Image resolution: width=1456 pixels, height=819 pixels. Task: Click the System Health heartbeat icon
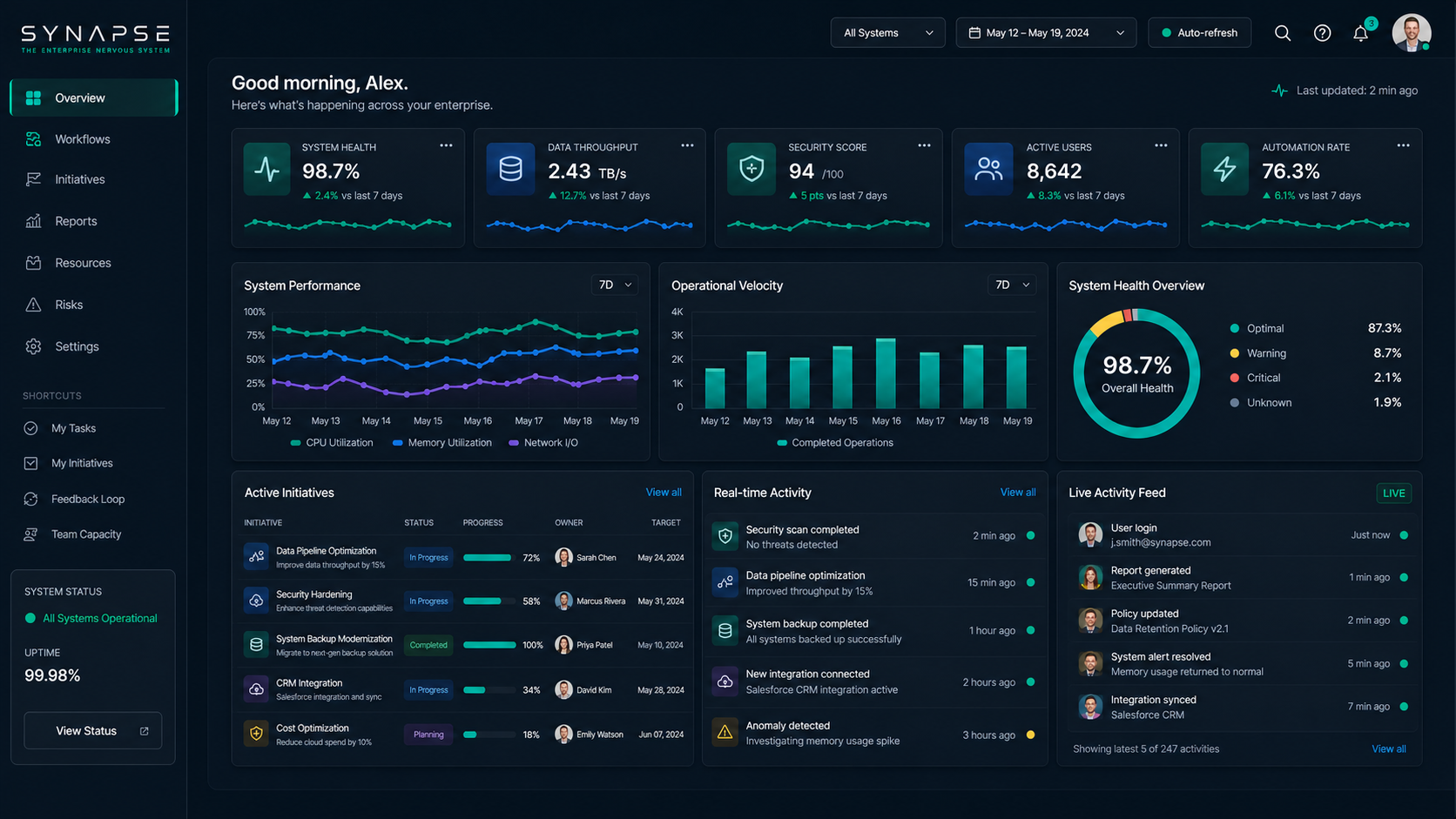coord(266,169)
